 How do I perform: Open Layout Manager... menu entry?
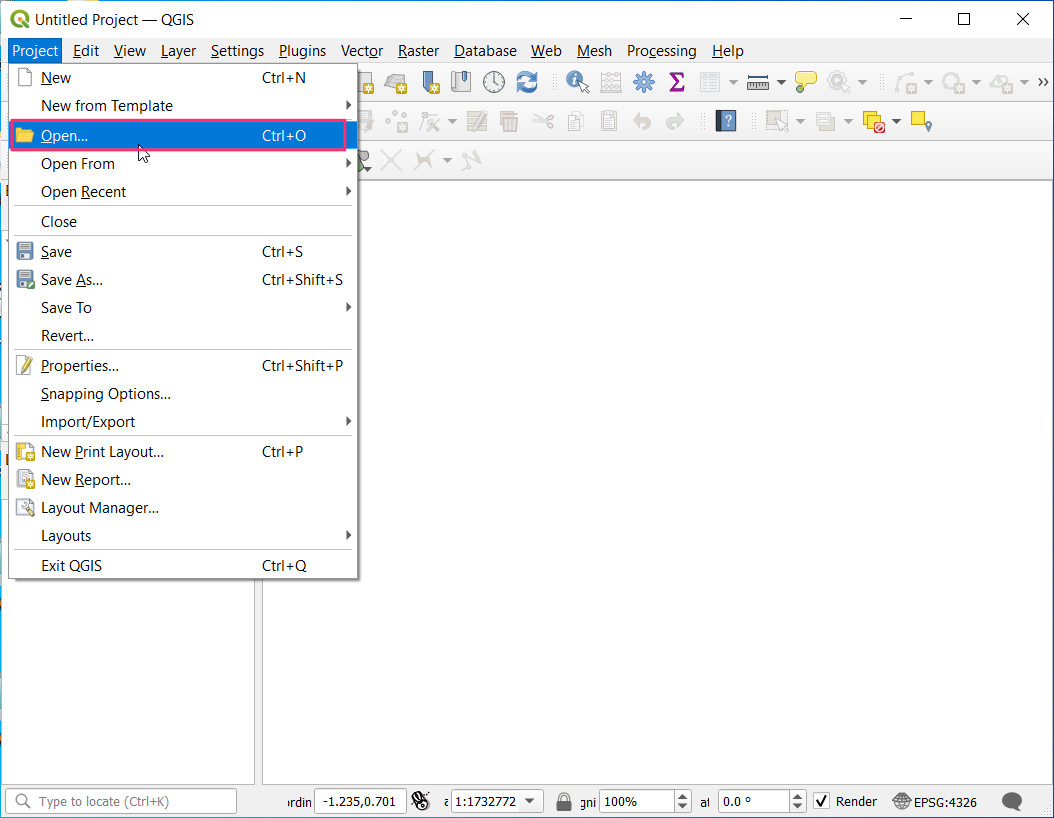tap(183, 508)
